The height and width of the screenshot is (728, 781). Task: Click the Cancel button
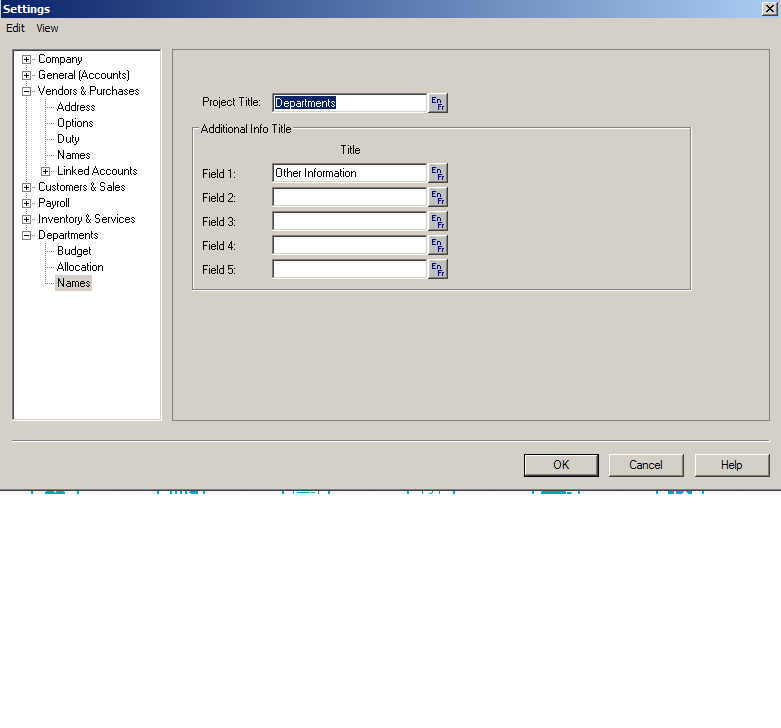click(646, 465)
